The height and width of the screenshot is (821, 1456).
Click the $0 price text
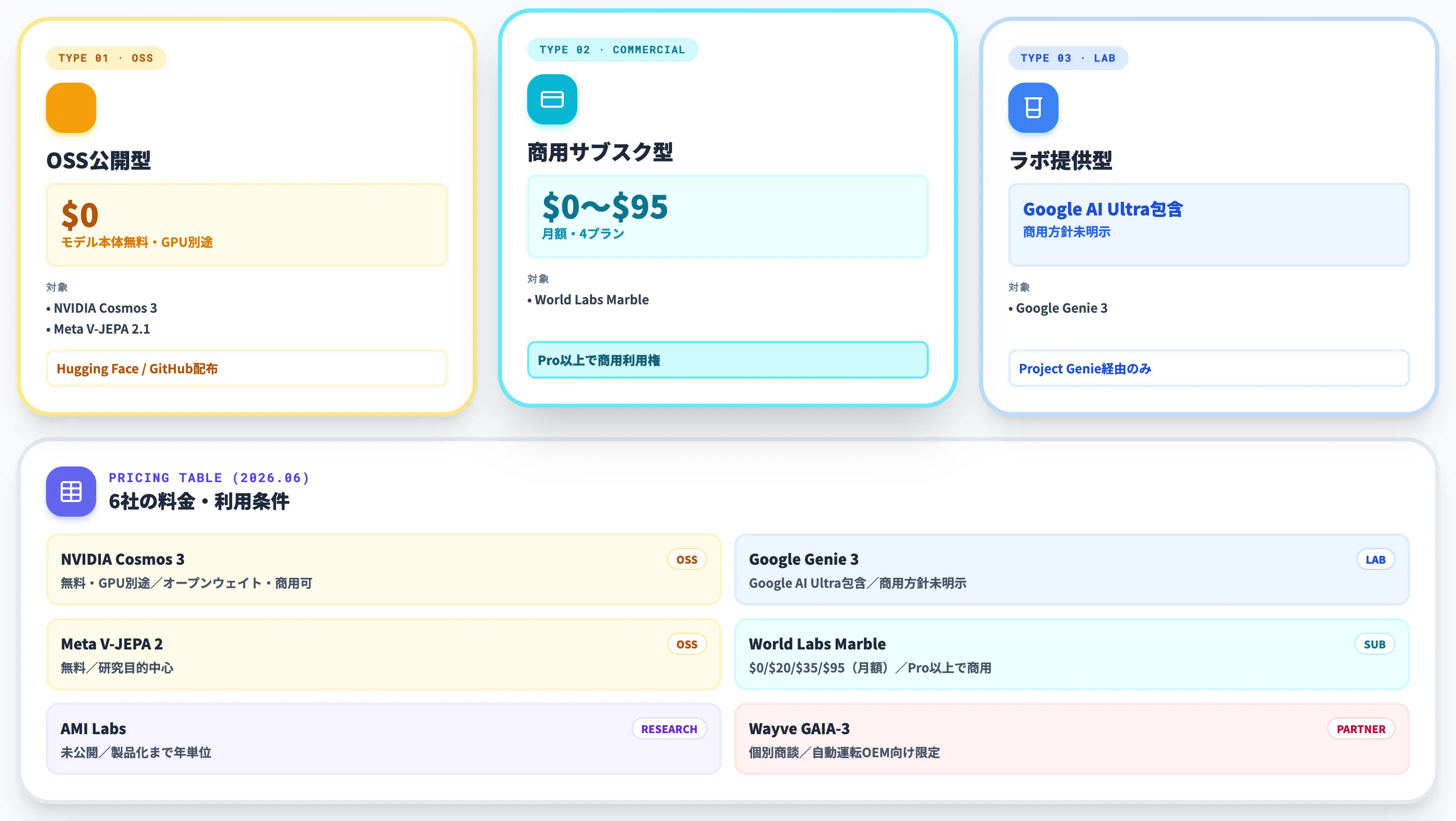point(80,215)
